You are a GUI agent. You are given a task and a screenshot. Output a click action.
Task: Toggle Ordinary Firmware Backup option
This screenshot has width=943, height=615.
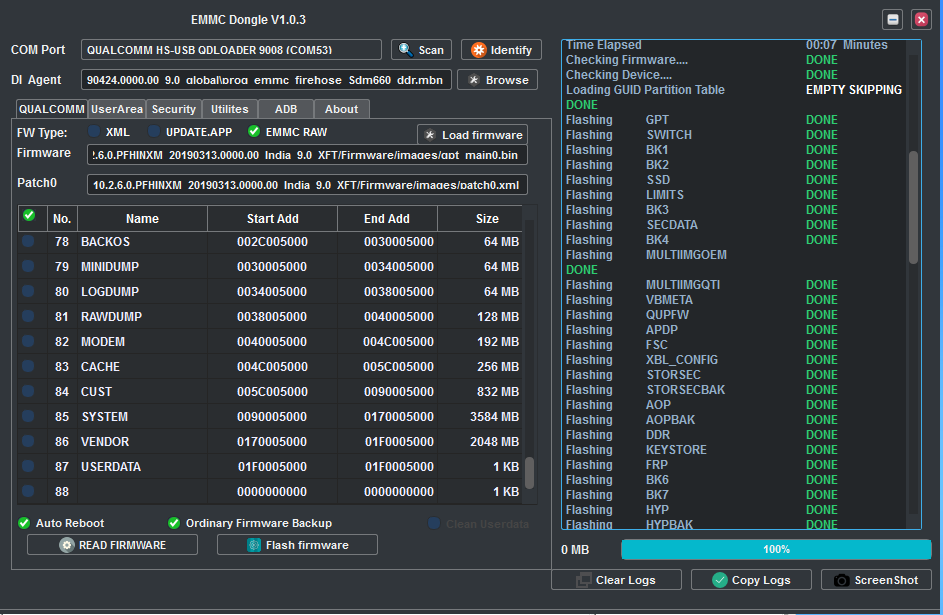(174, 523)
